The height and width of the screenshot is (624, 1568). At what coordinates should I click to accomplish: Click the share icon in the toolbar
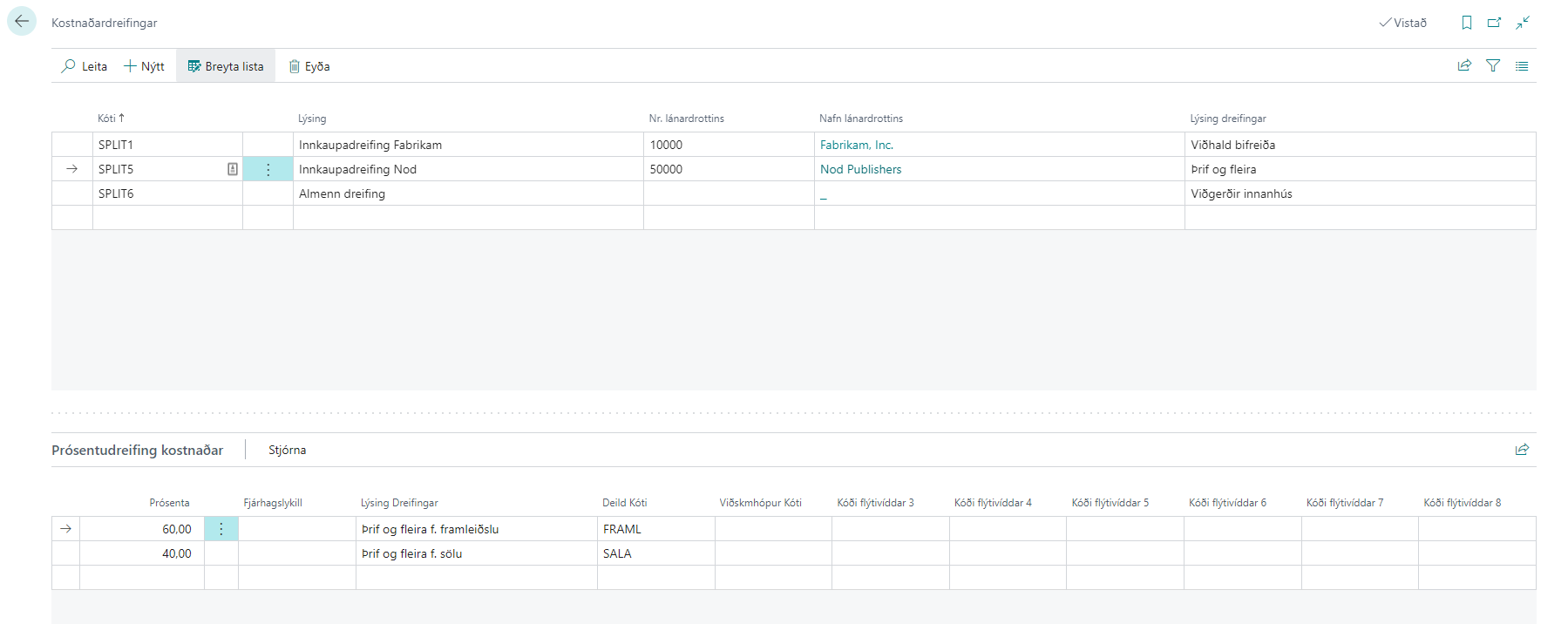1464,66
